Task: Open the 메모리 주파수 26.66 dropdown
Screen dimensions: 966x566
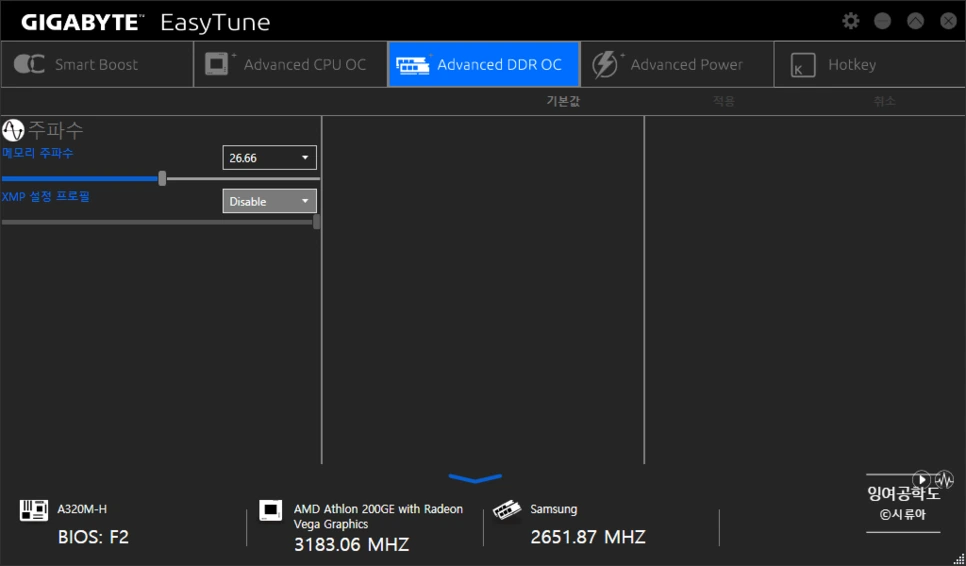Action: point(269,158)
